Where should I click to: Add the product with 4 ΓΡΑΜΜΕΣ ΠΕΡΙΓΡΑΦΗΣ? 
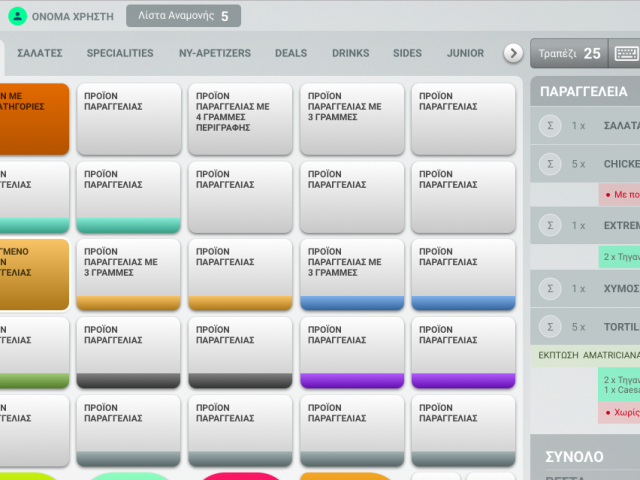[240, 119]
